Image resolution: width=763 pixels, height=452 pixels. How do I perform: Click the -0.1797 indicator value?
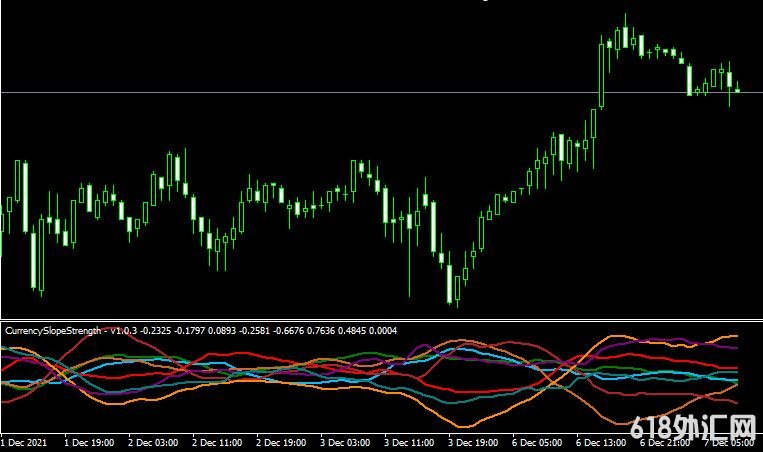click(x=190, y=331)
